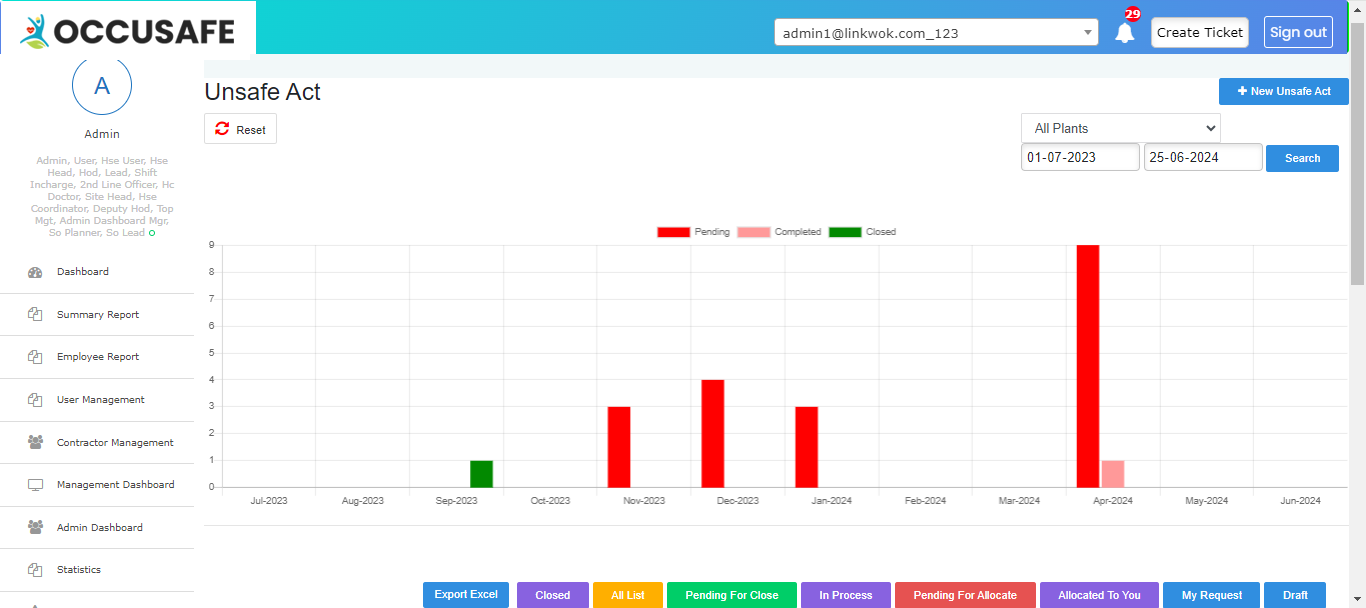
Task: Click the Summary Report sidebar icon
Action: pyautogui.click(x=35, y=314)
